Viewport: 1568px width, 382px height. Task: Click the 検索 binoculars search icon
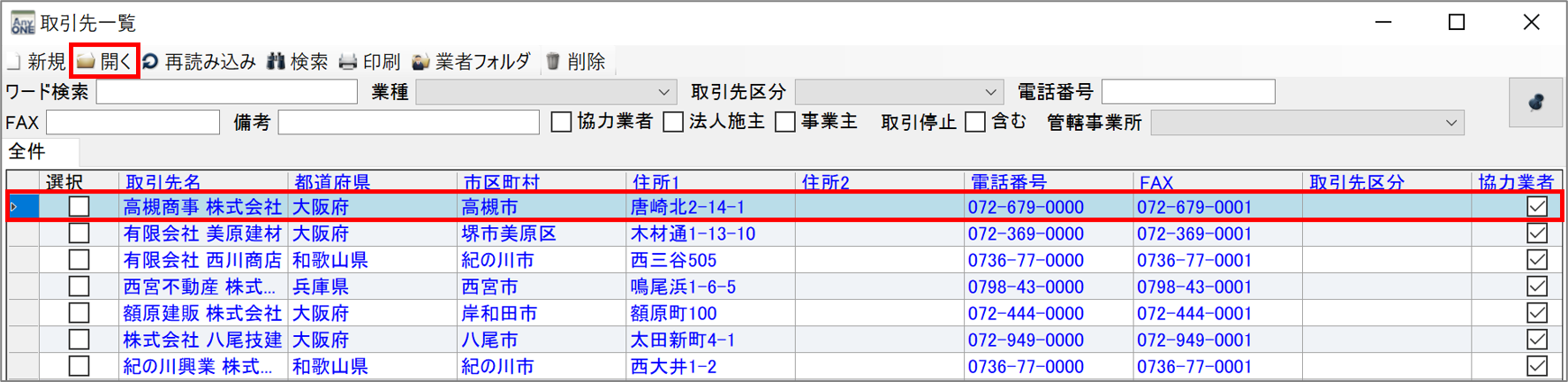[276, 62]
